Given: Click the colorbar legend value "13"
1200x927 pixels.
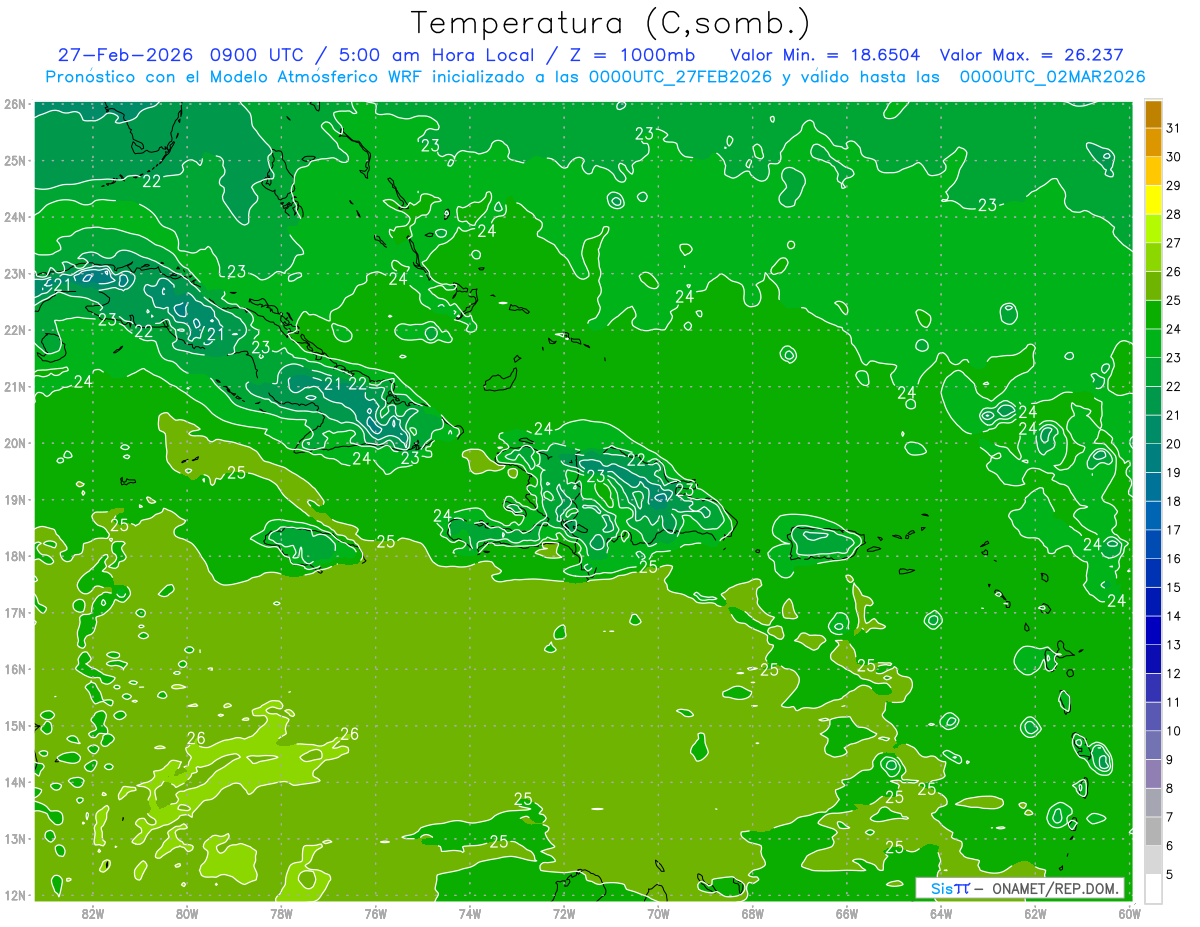Looking at the screenshot, I should click(1173, 645).
